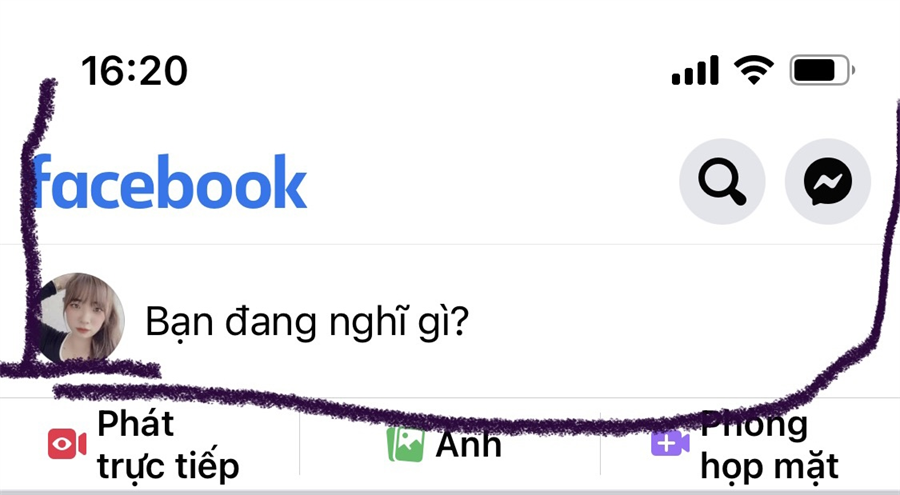Tap the battery level indicator

[x=822, y=70]
